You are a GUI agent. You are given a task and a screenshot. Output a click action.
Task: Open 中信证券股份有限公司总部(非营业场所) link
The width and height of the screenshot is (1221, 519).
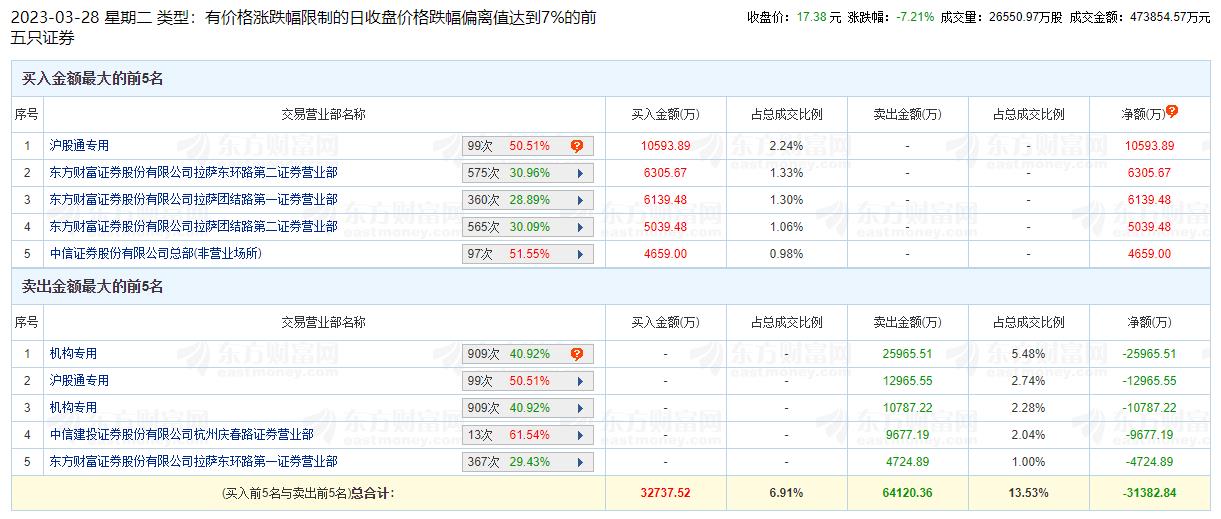[156, 254]
